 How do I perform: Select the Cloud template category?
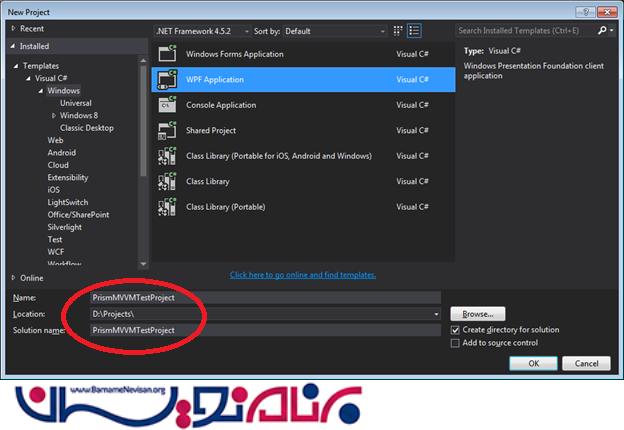click(58, 165)
